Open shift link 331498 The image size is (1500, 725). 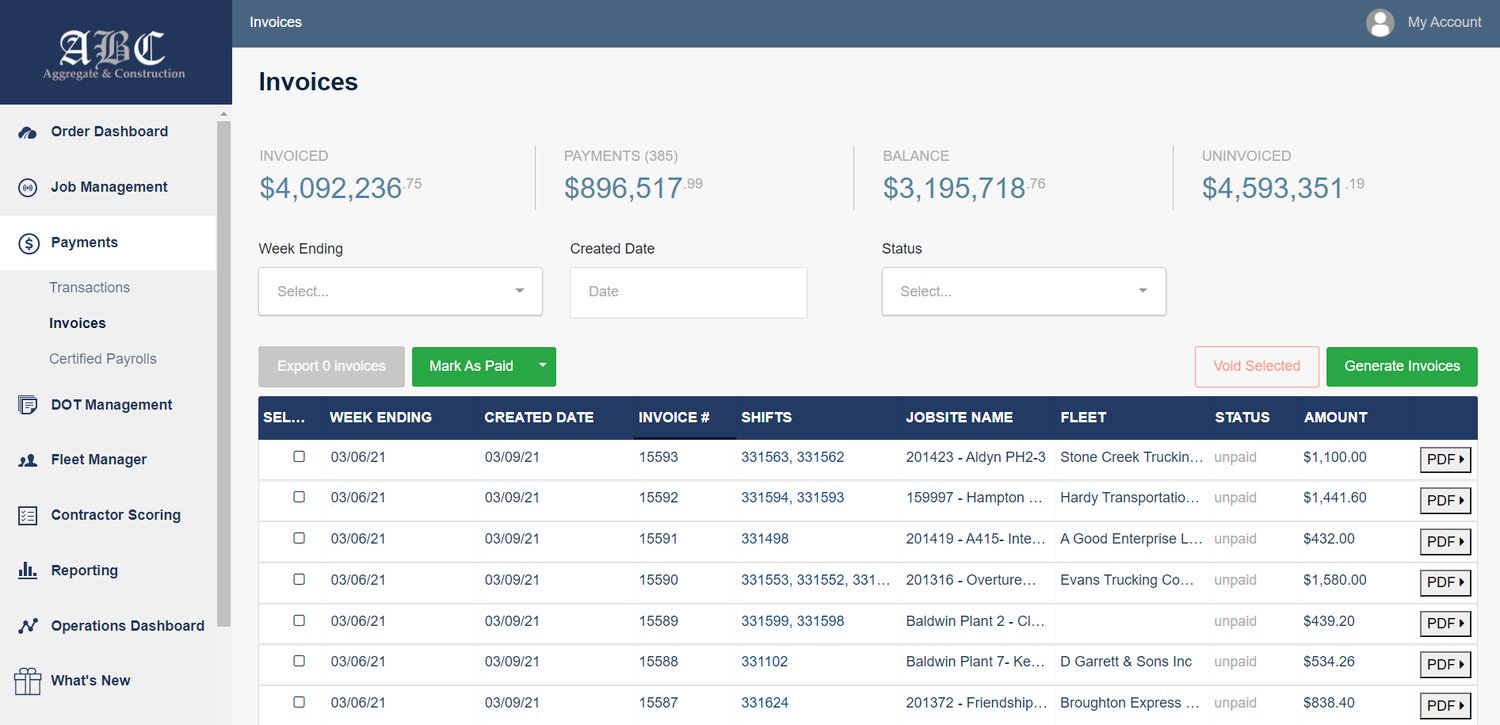765,538
